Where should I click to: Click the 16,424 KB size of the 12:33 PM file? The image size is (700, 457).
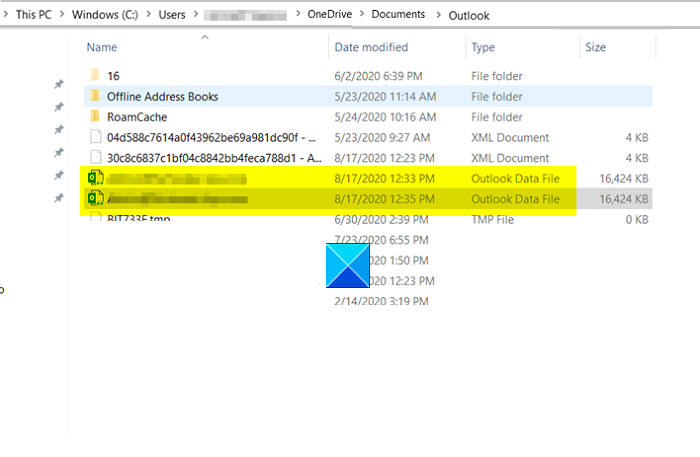click(x=624, y=179)
